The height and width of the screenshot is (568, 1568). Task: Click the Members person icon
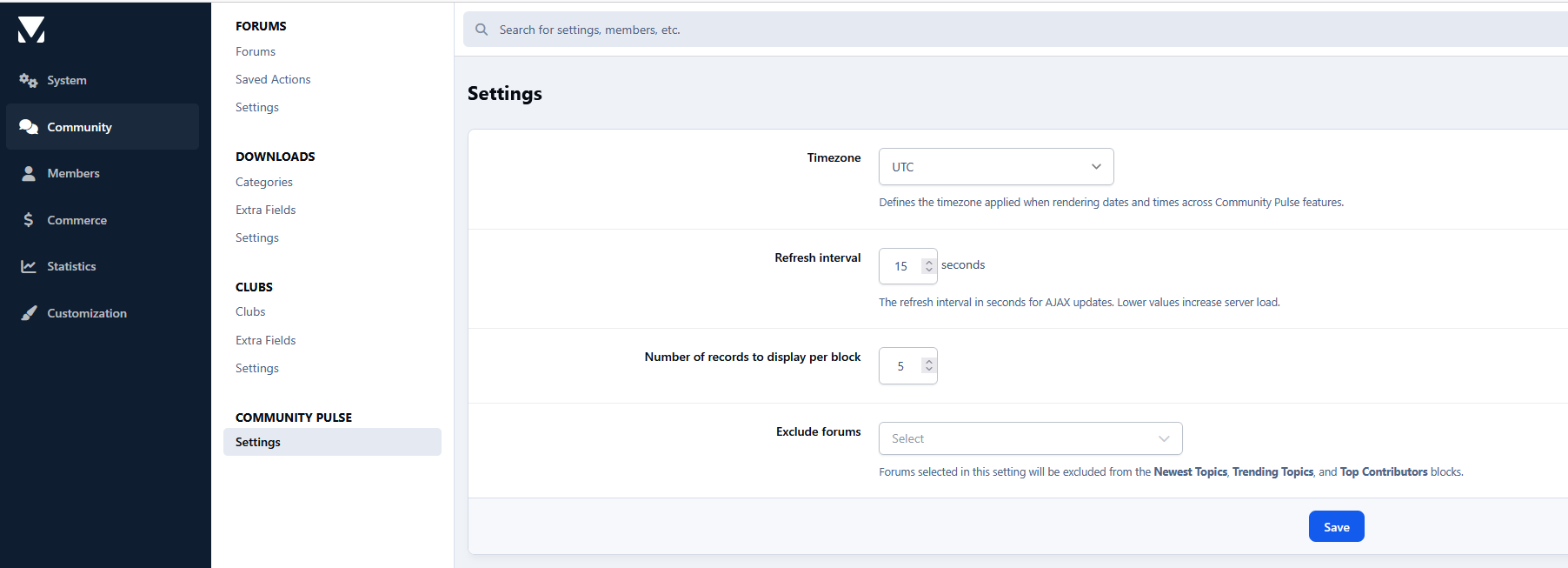[x=29, y=173]
